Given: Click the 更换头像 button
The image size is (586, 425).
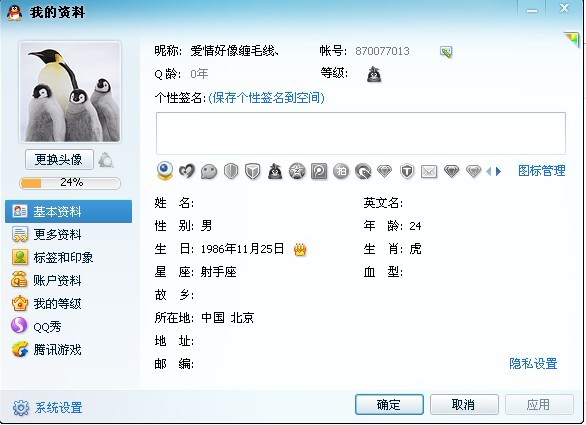Looking at the screenshot, I should coord(59,160).
